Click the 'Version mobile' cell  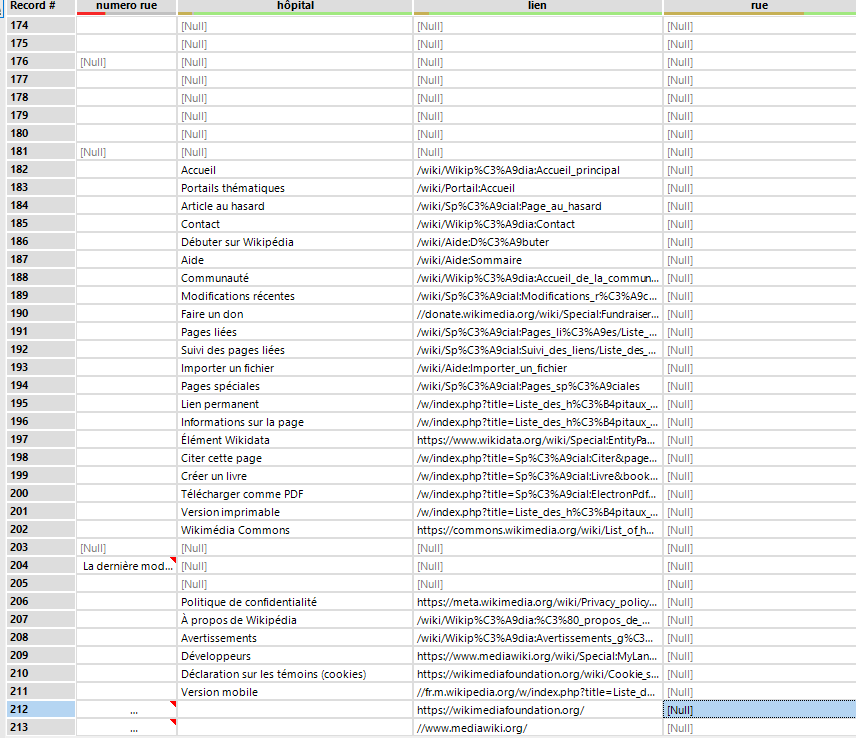[295, 693]
